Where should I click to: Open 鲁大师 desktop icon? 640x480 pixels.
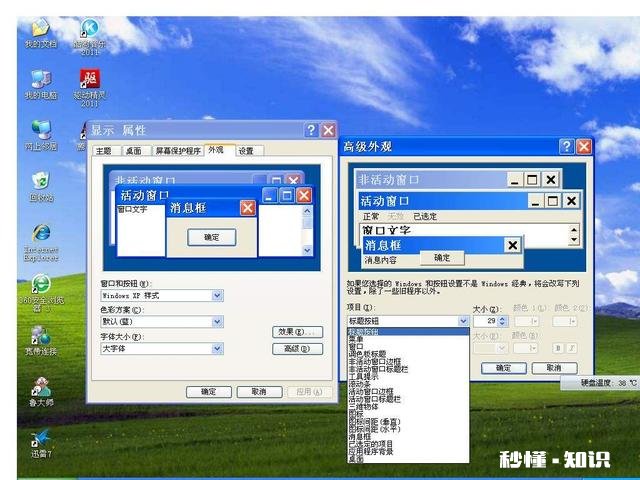[40, 388]
